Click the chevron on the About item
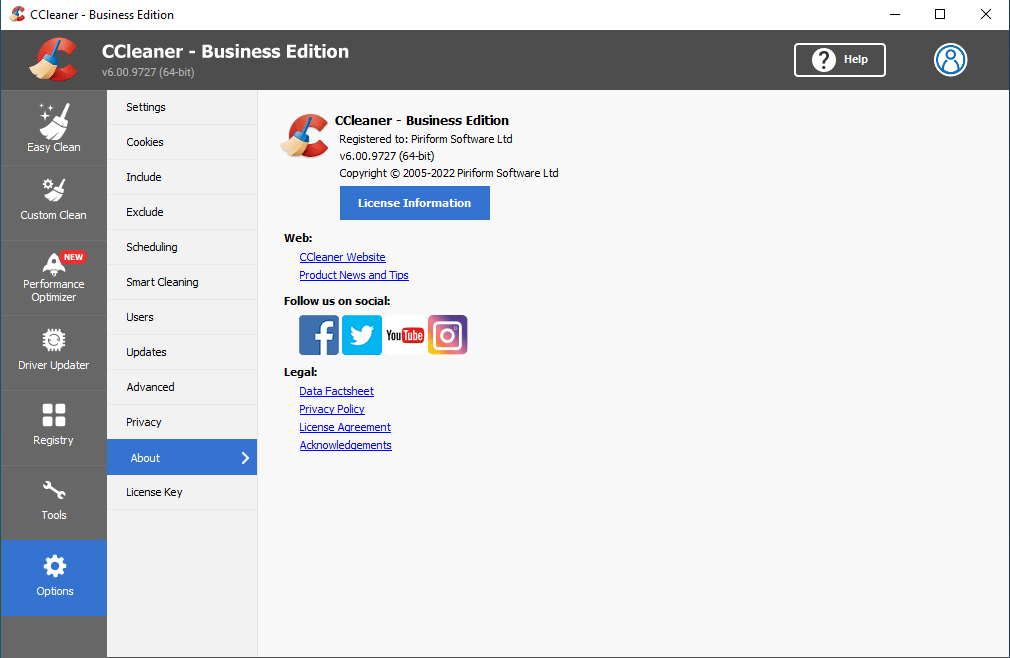The image size is (1010, 658). coord(245,458)
